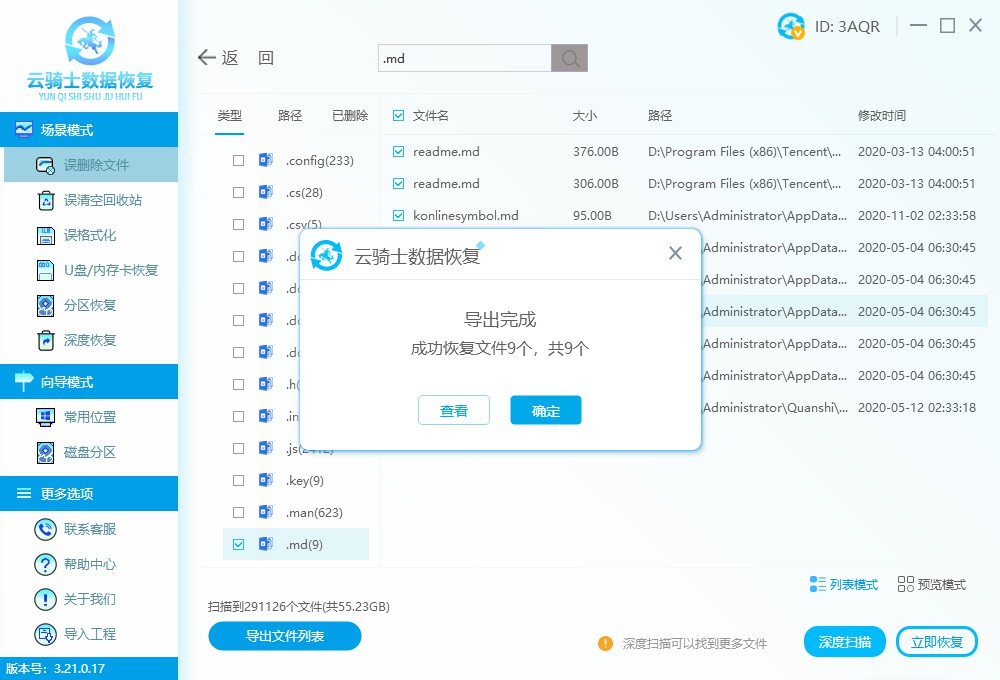Click 立即恢复 recover button
The width and height of the screenshot is (1000, 680).
(937, 642)
